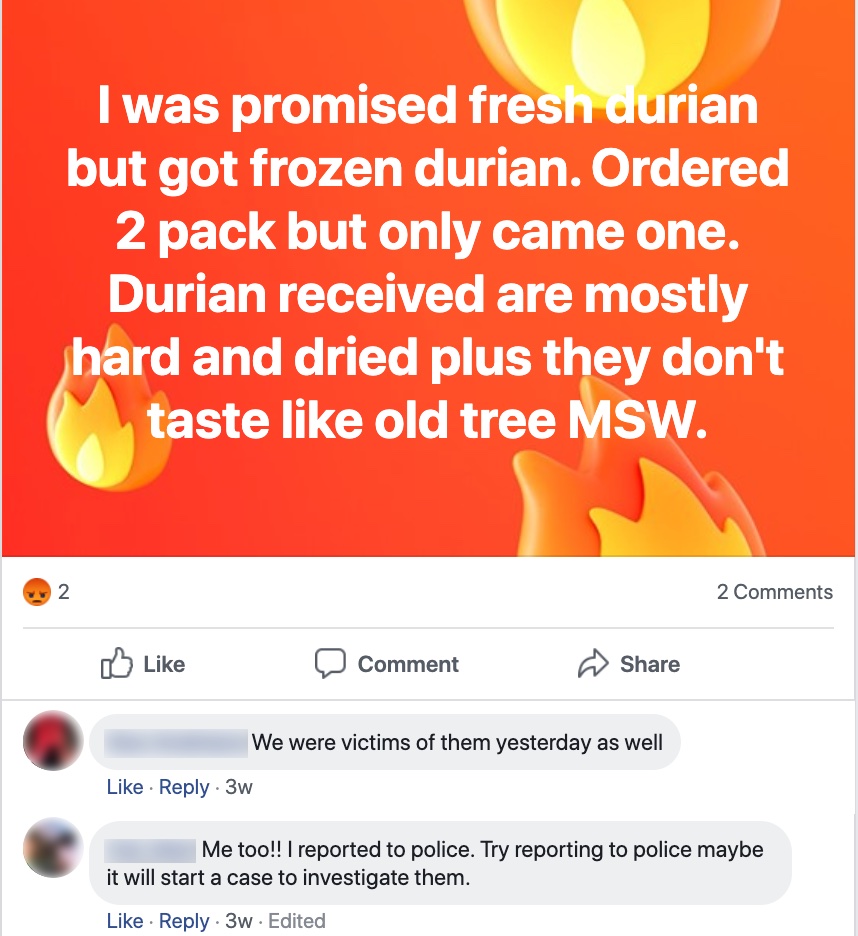Viewport: 858px width, 936px height.
Task: Click blurred name of first commenter
Action: [x=176, y=743]
